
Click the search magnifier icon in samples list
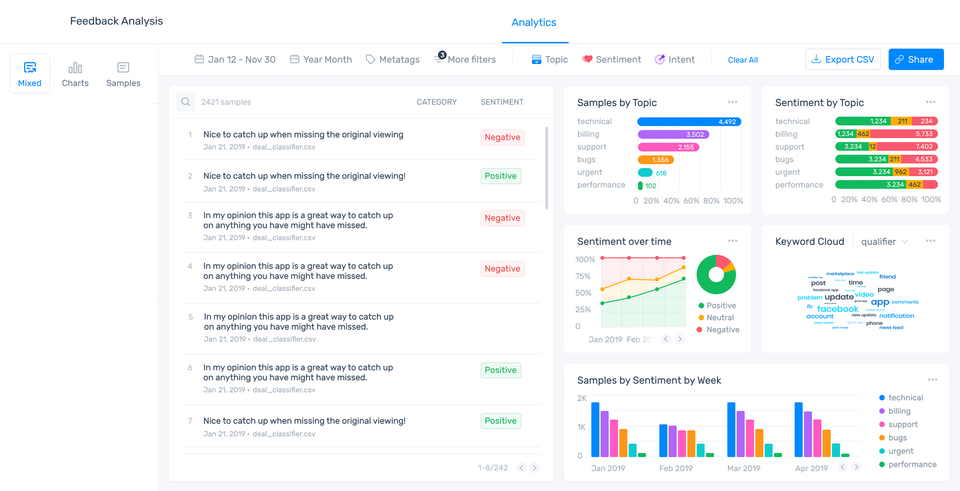point(186,102)
